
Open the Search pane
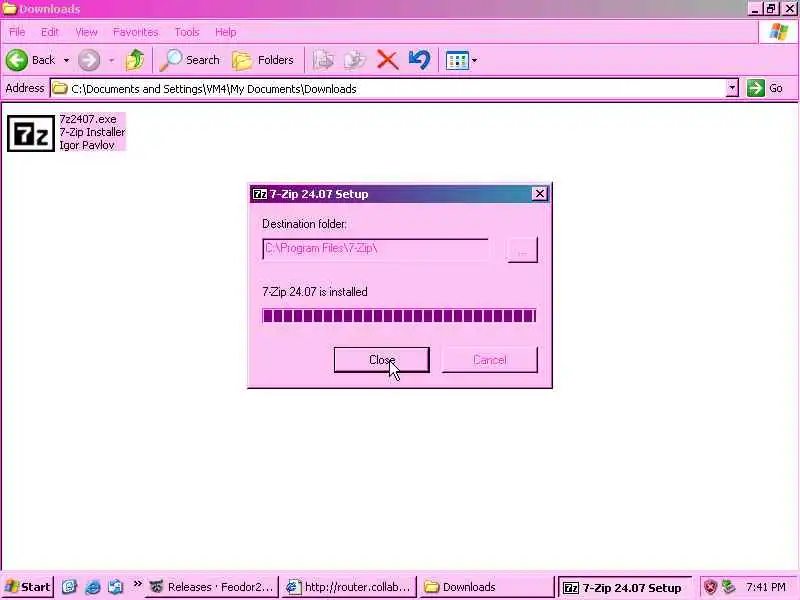point(190,60)
